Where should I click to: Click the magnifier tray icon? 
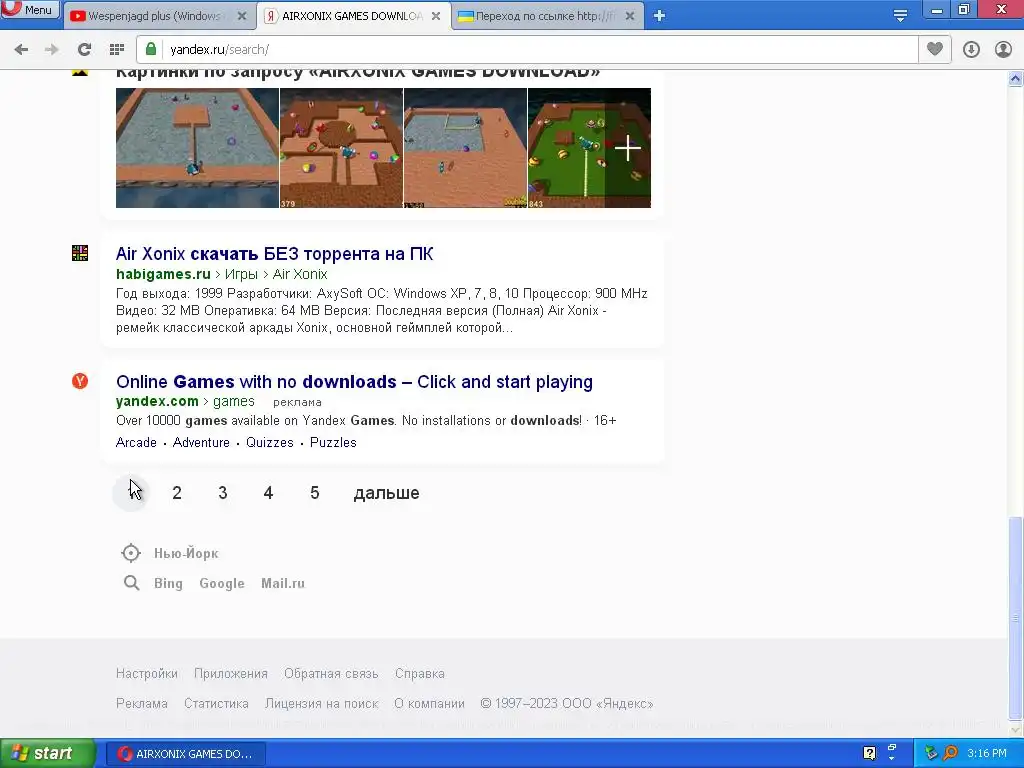[951, 754]
